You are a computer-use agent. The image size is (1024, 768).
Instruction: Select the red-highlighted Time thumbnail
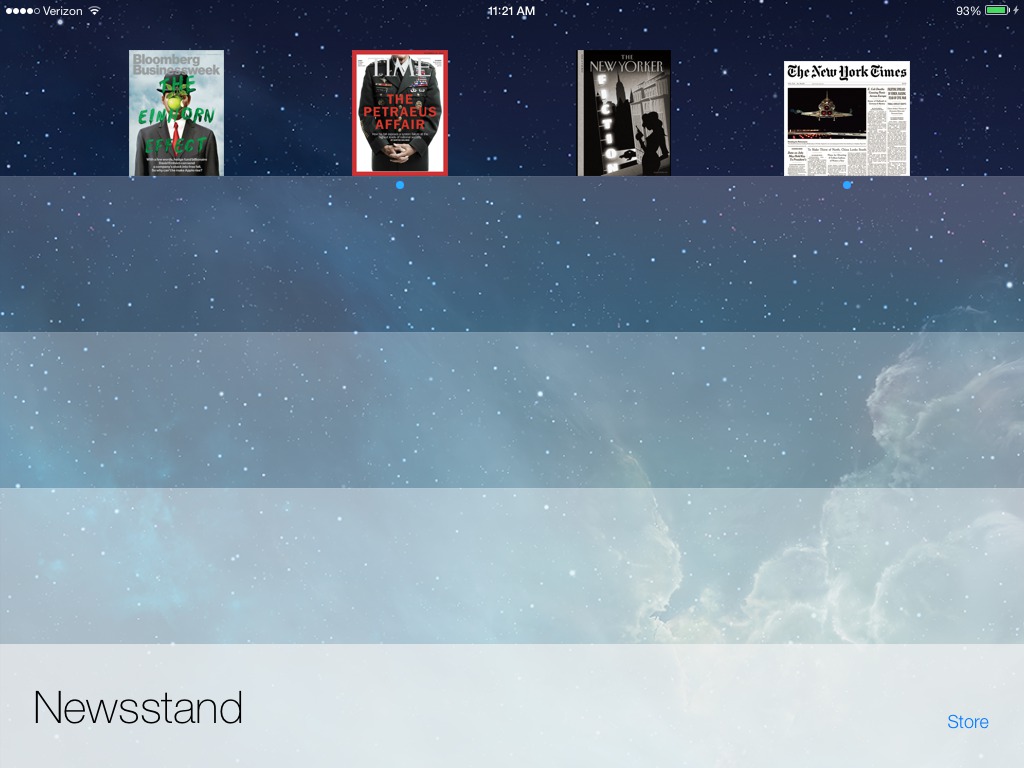coord(400,111)
